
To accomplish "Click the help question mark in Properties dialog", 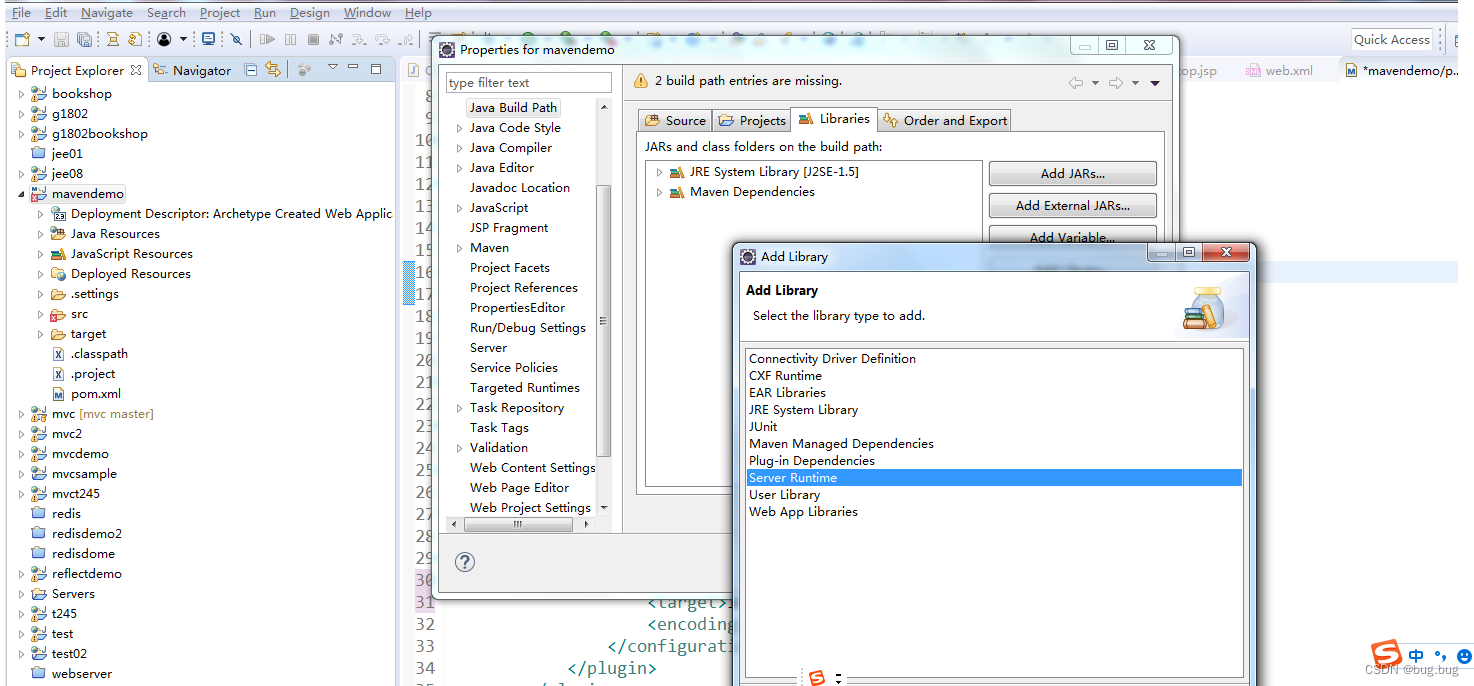I will [465, 562].
